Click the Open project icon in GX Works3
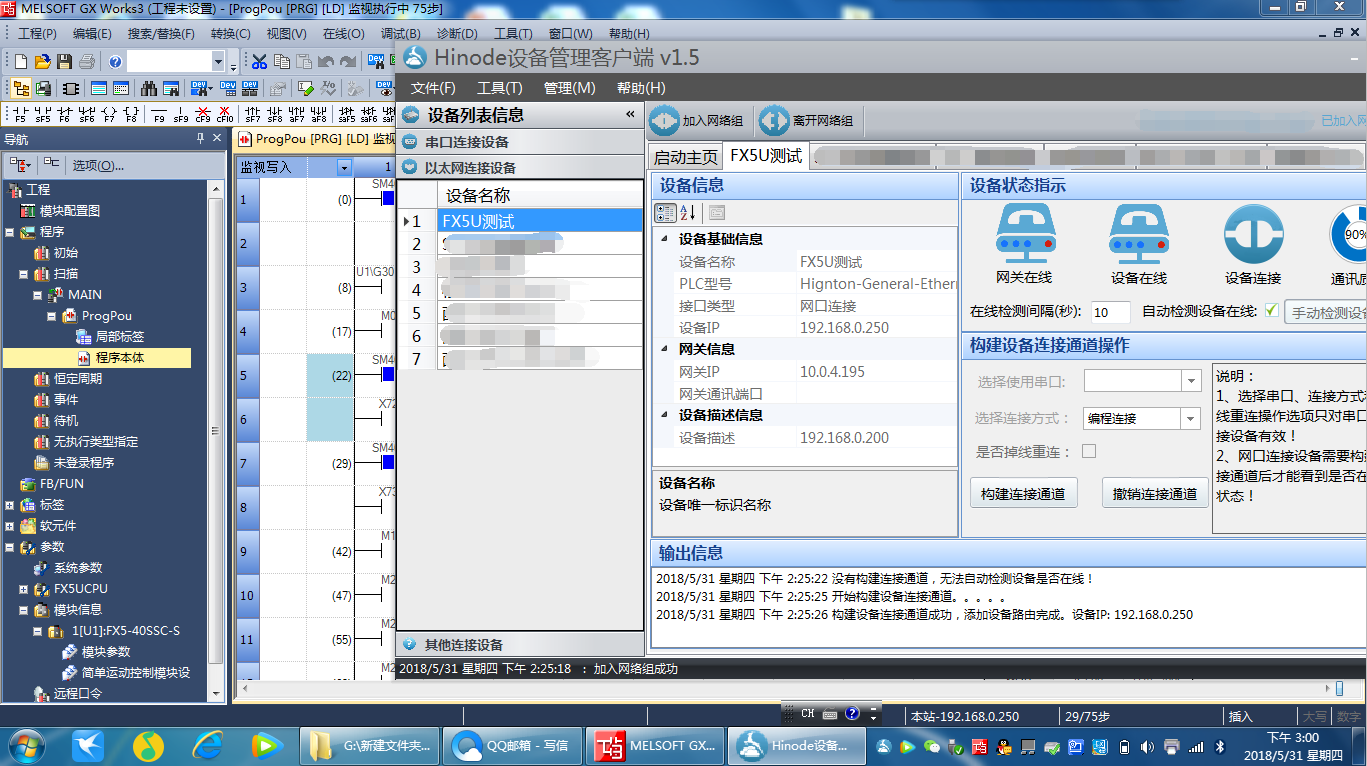1367x766 pixels. pyautogui.click(x=42, y=61)
